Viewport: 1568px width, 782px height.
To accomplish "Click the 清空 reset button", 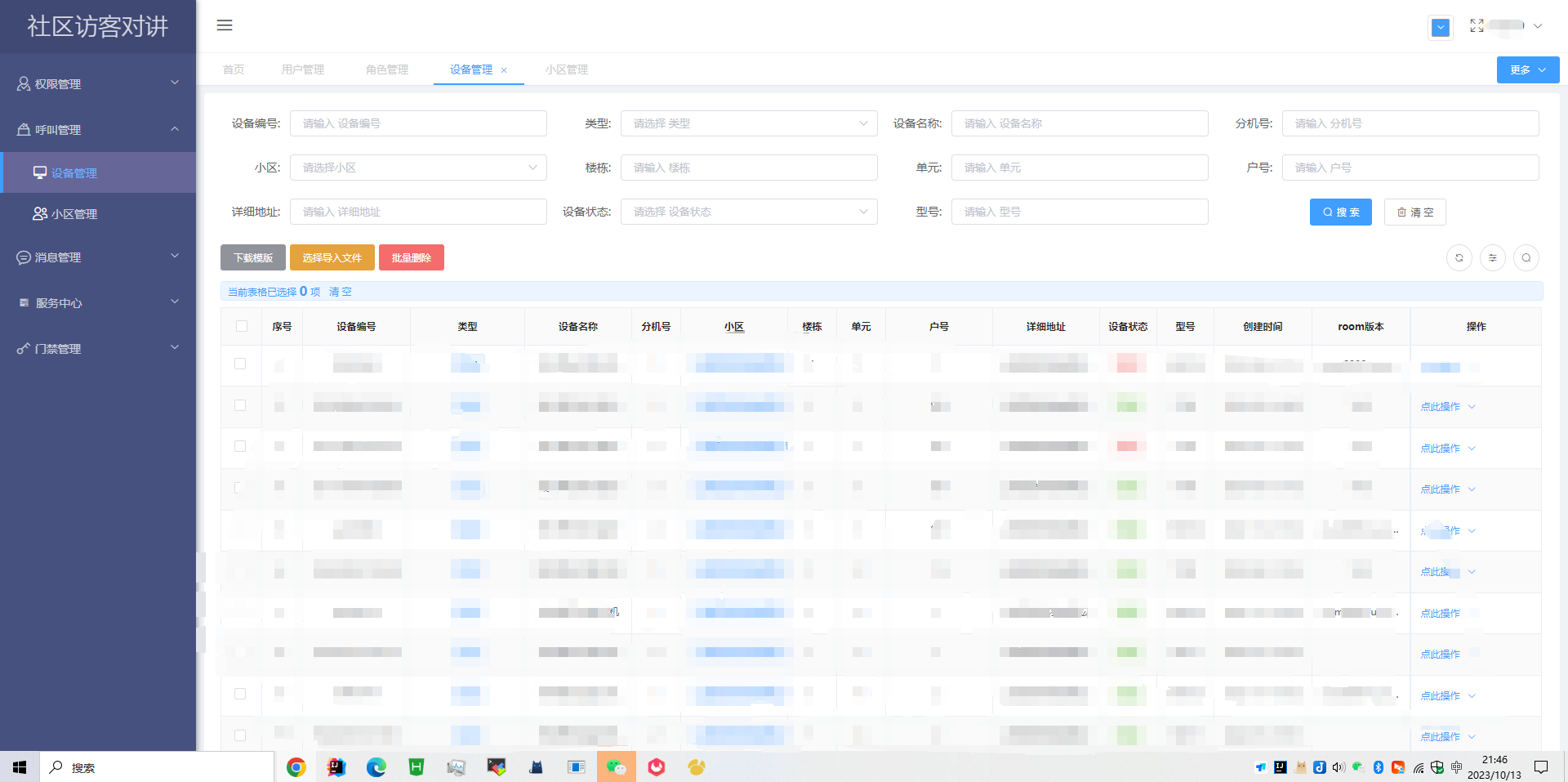I will point(1415,212).
